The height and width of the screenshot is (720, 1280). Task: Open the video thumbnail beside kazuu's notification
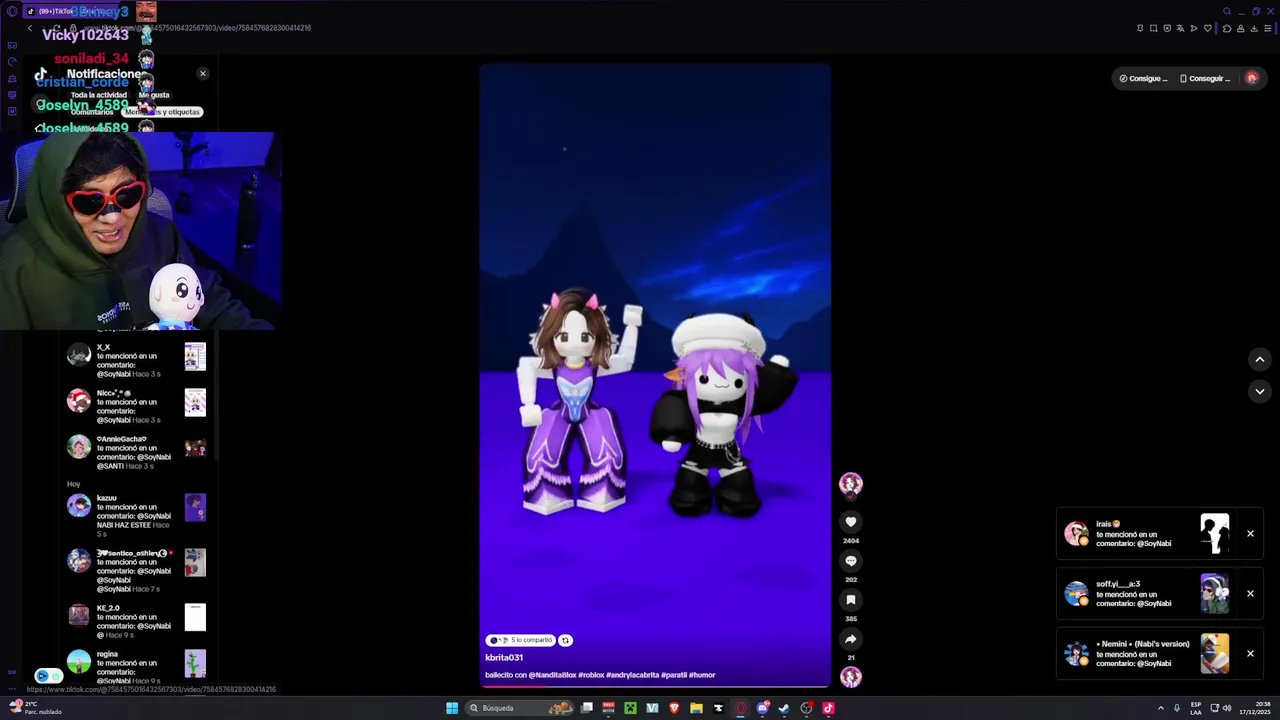(x=195, y=507)
